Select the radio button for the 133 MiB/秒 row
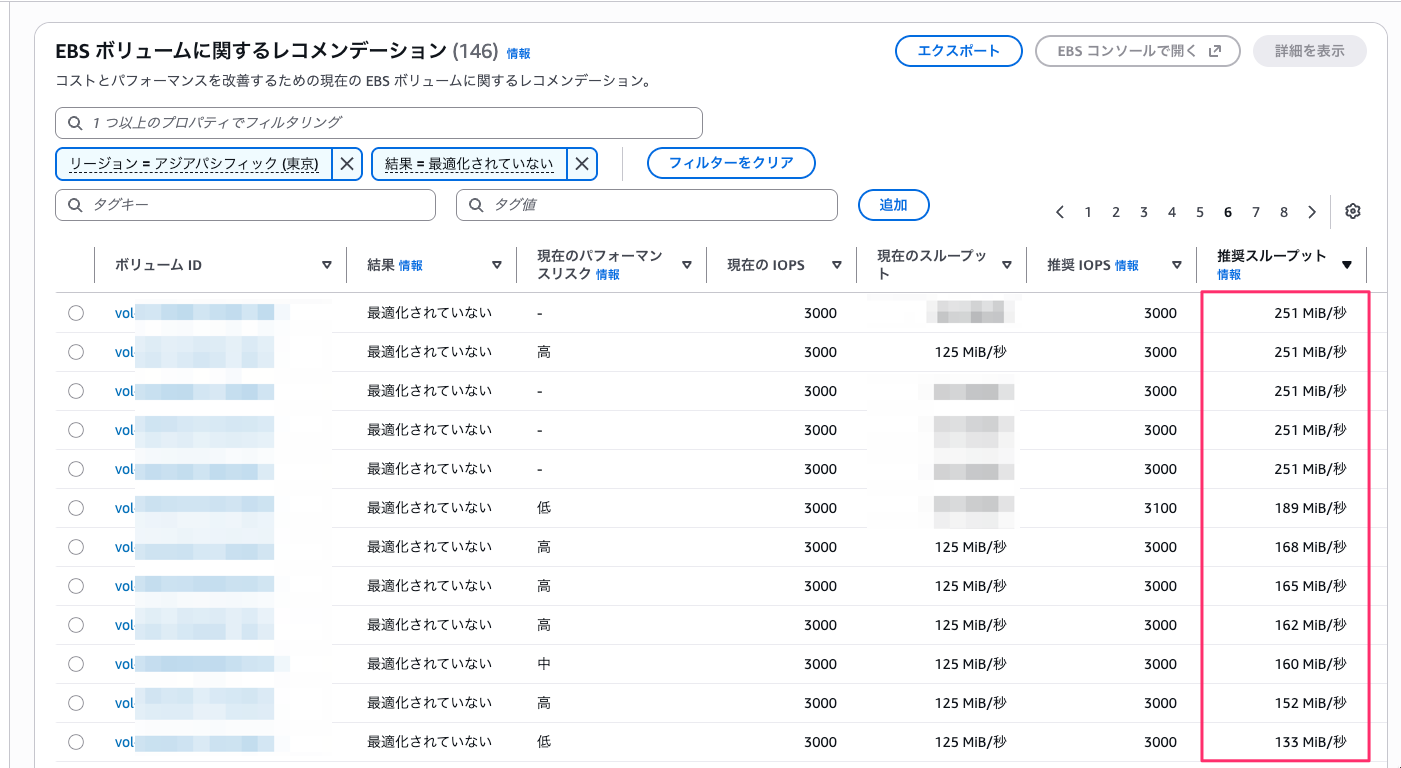This screenshot has width=1401, height=768. point(76,742)
